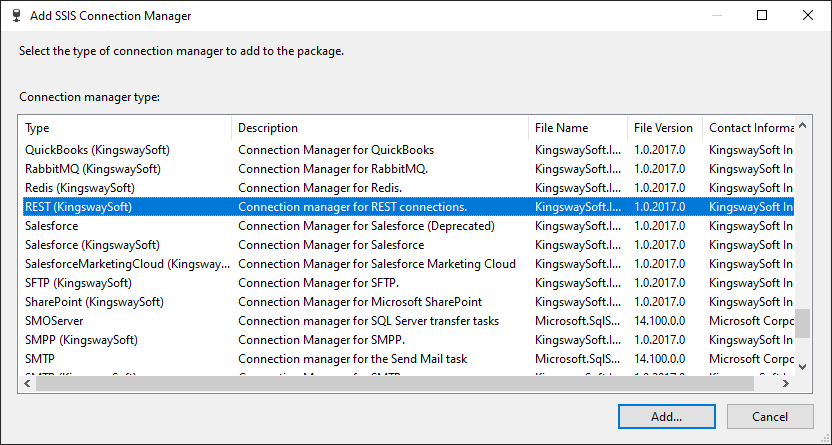Click 'Connection manager for the Send Mail task'
The height and width of the screenshot is (445, 832).
[352, 359]
